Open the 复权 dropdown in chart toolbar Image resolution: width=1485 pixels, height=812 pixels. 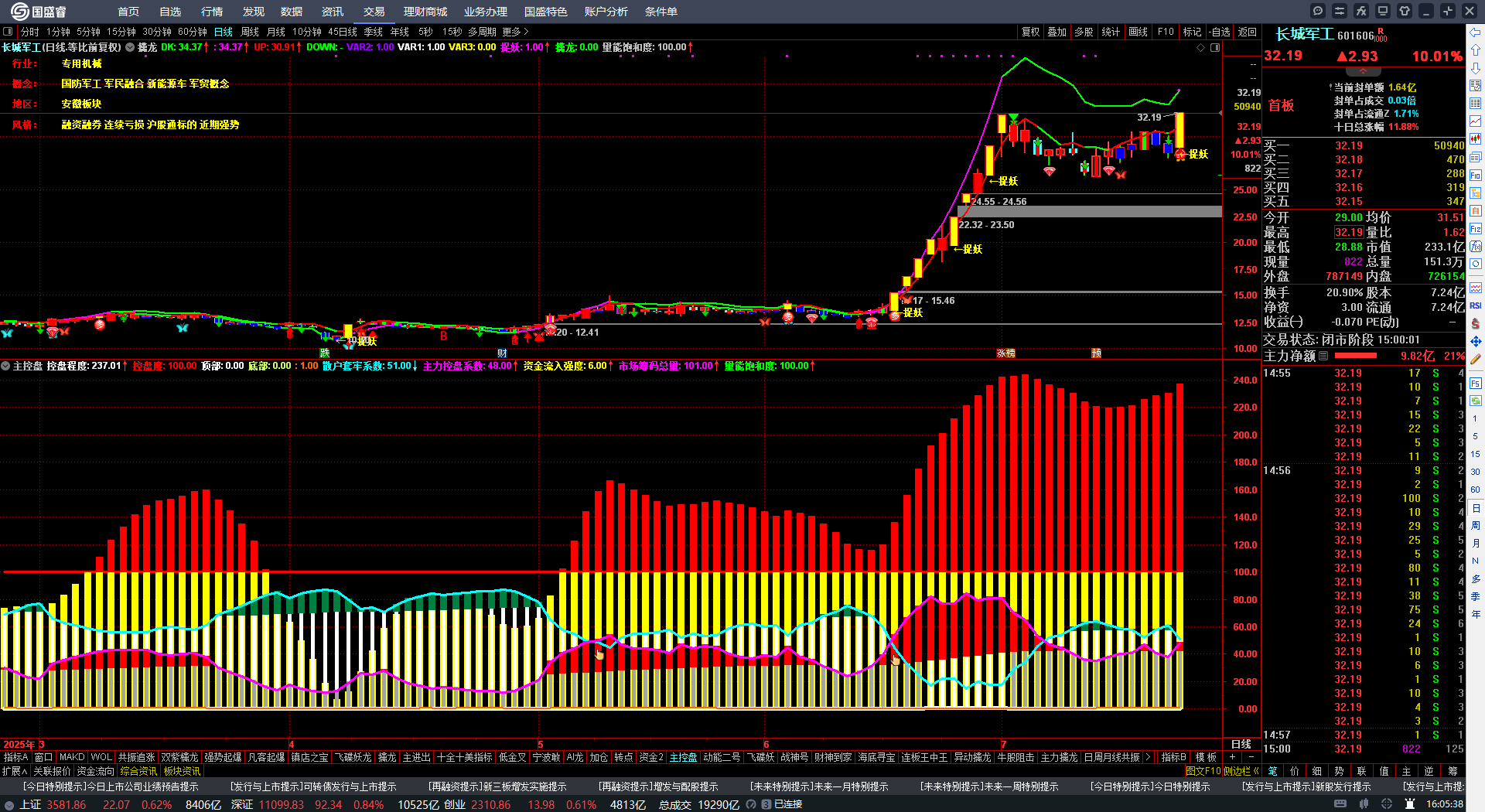coord(1031,32)
